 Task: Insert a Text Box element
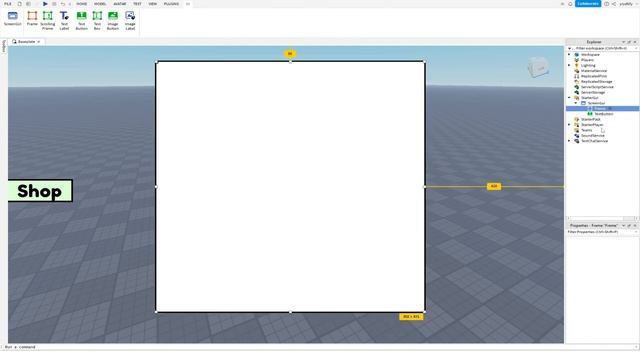[x=97, y=20]
